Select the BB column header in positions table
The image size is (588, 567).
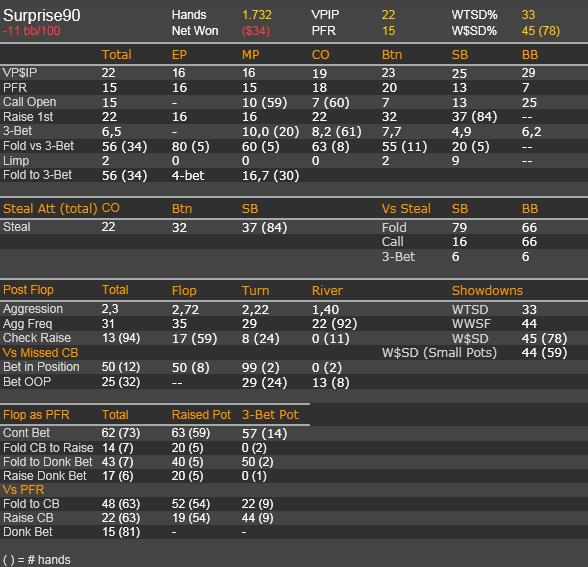click(x=530, y=55)
